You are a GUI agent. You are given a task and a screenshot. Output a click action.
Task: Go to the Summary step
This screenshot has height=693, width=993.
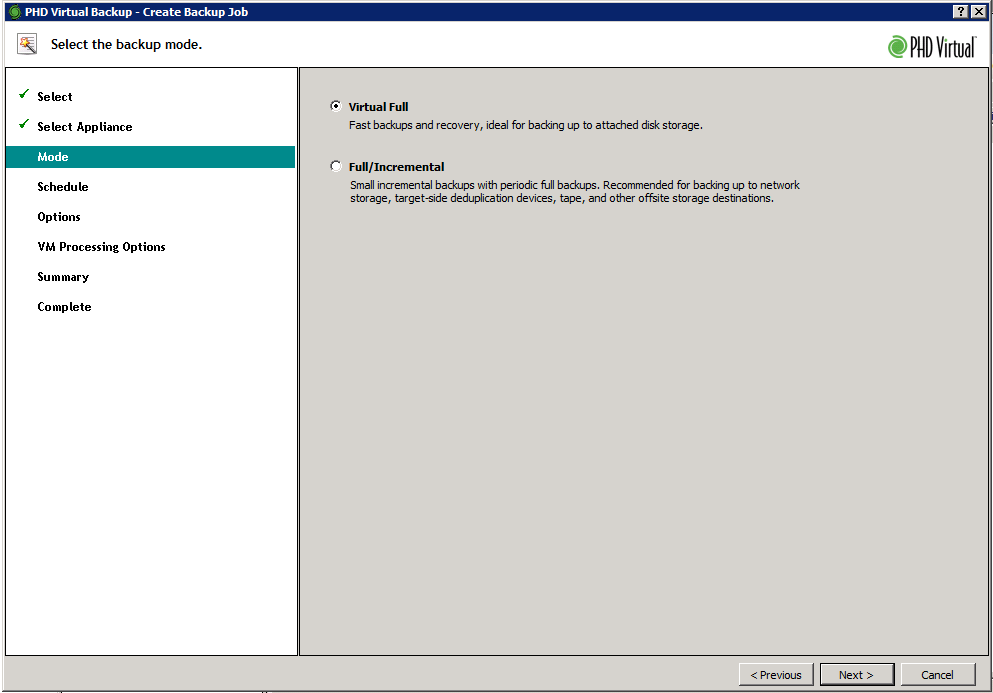tap(63, 277)
